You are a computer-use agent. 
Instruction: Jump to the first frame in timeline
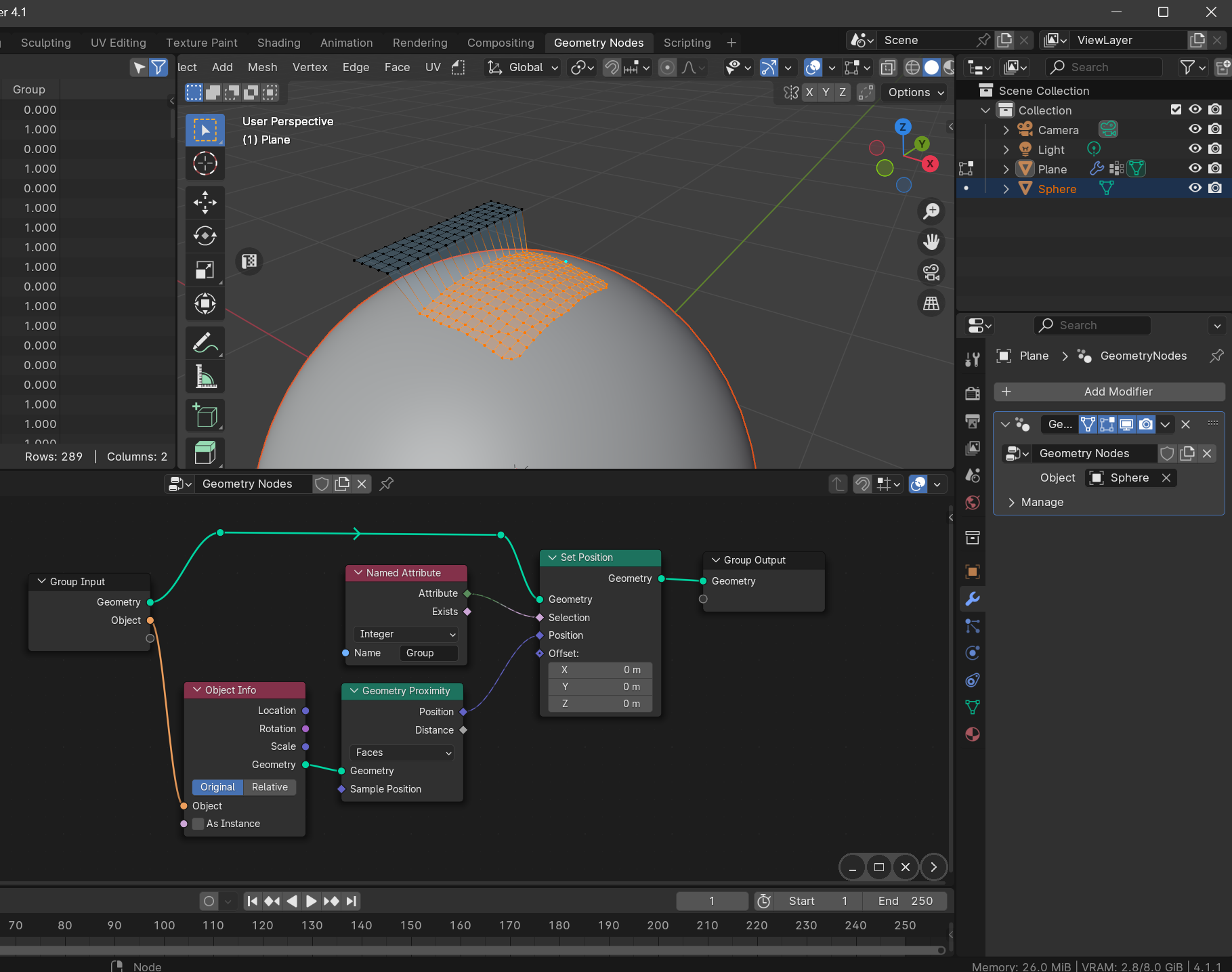[x=252, y=901]
